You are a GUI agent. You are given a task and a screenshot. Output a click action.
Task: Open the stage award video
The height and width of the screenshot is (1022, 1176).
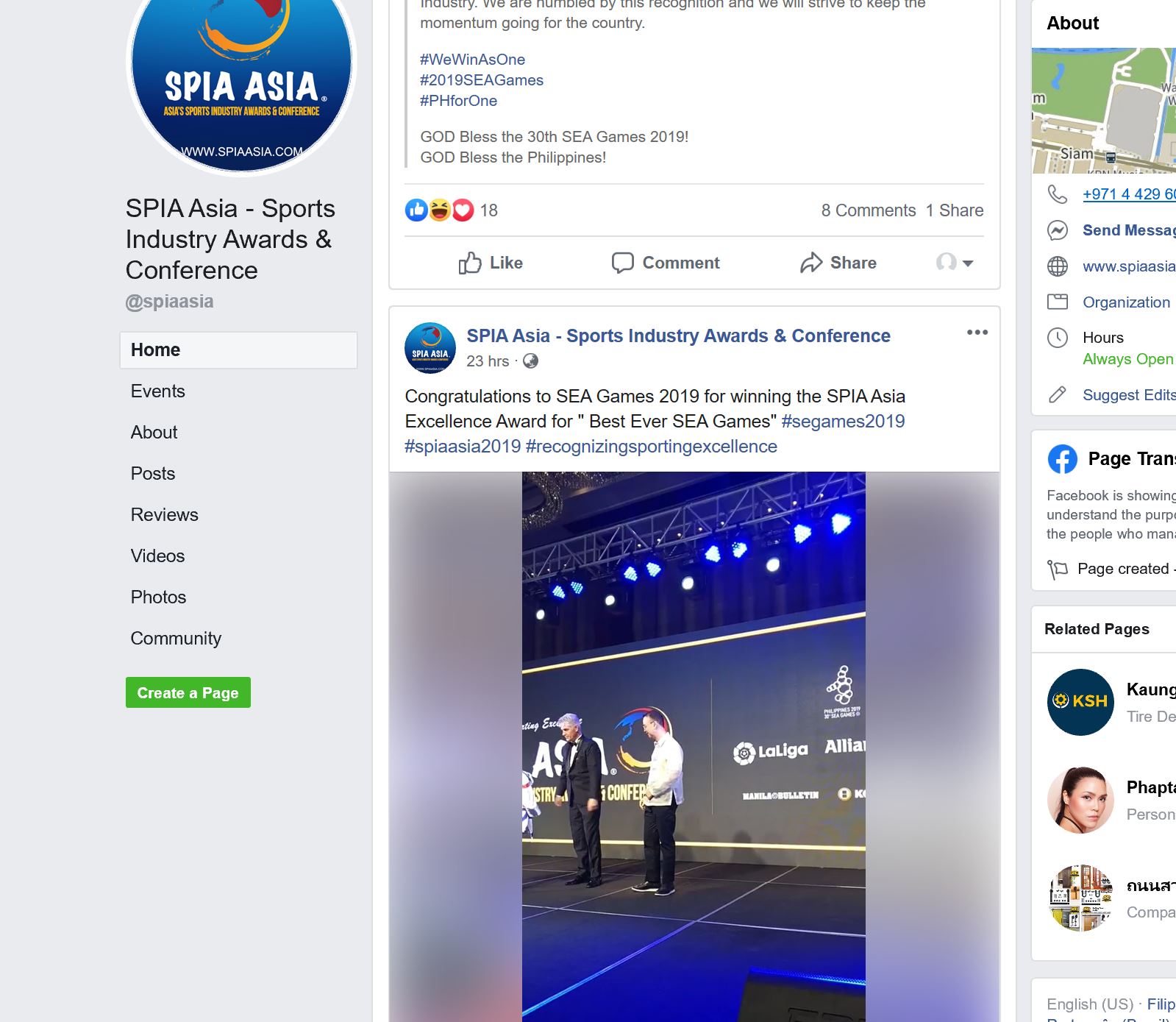[x=694, y=747]
